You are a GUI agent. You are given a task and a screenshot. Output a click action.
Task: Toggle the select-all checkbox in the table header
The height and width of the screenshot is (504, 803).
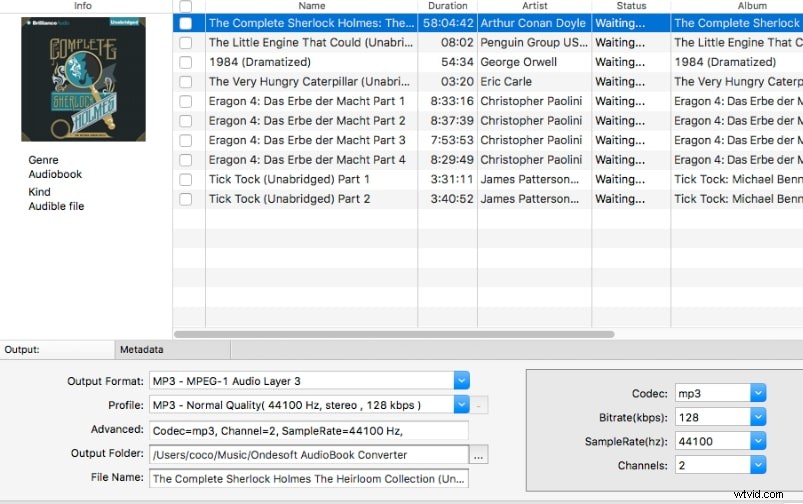[x=186, y=6]
